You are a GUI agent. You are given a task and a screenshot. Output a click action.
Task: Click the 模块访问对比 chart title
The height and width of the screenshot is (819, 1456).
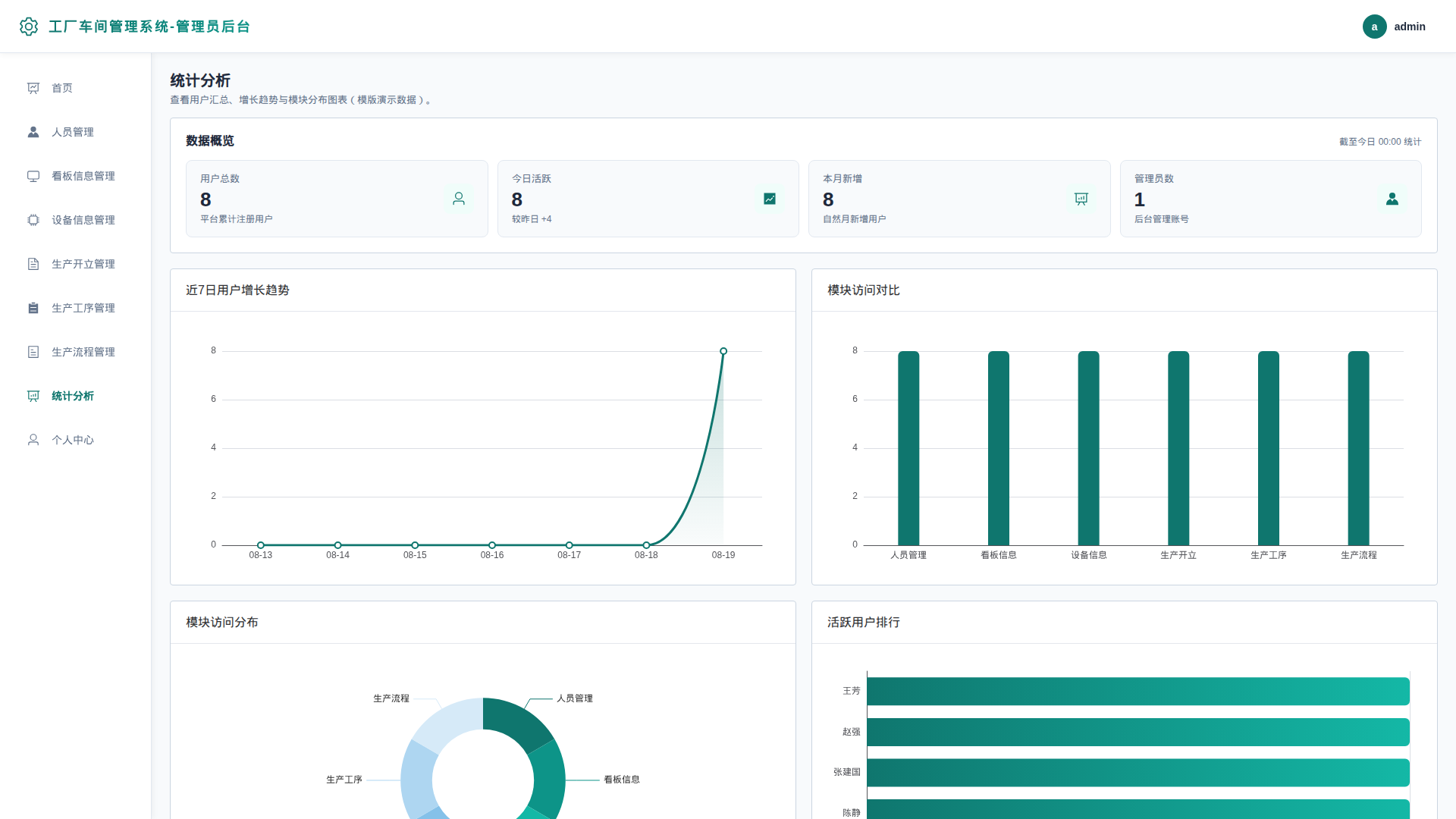[864, 290]
